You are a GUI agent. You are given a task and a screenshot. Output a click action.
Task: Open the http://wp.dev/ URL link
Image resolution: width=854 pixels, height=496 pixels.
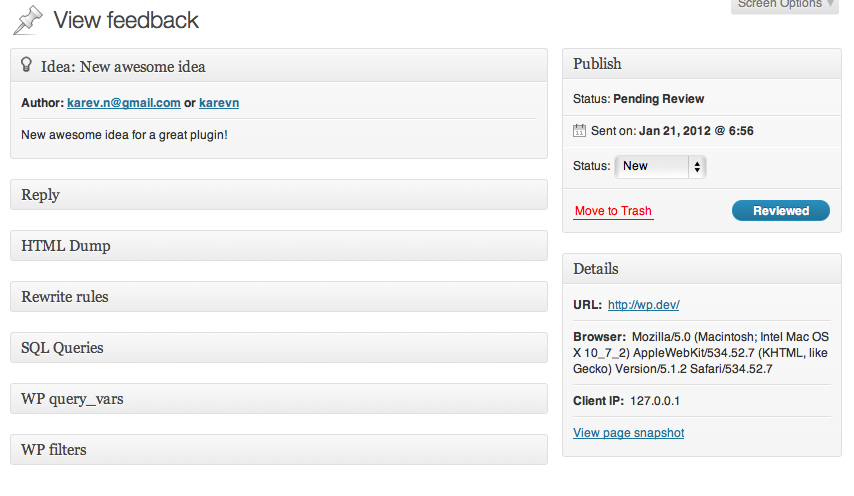tap(643, 305)
